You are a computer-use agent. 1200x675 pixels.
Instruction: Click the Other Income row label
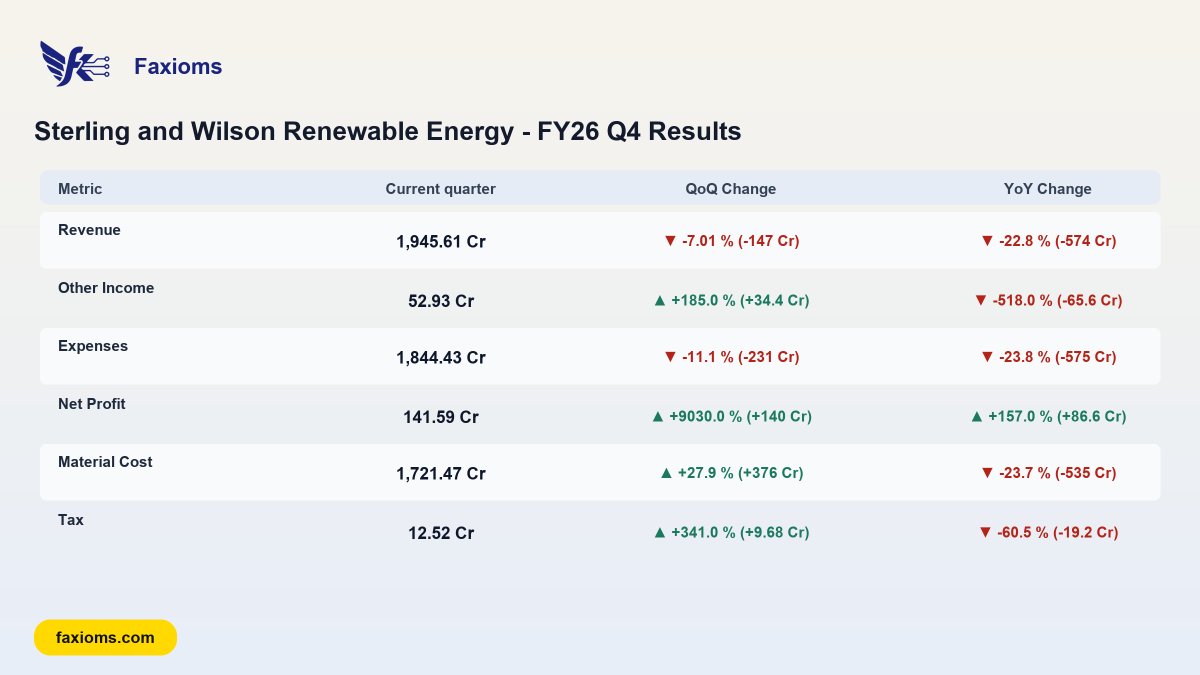[106, 288]
